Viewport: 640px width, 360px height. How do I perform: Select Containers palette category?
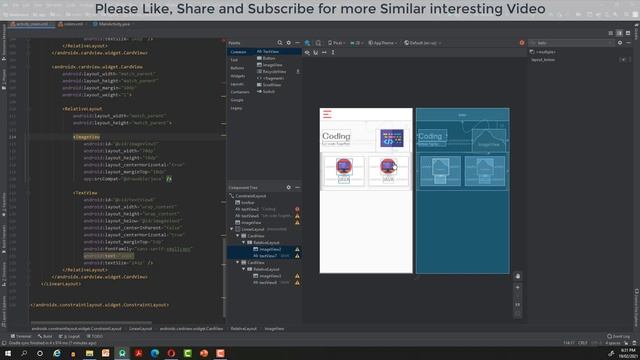point(240,92)
